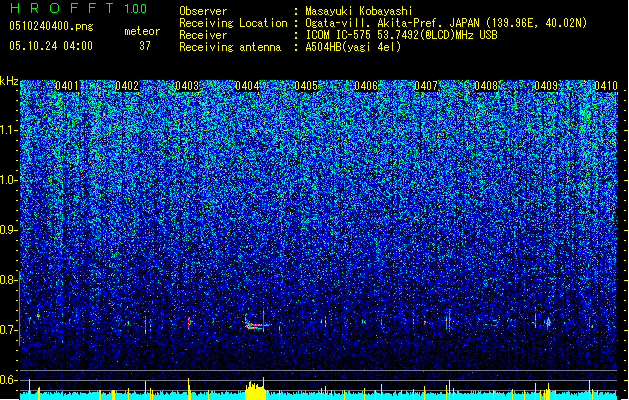Click the 0.6 kHz axis tick label
This screenshot has height=400, width=629.
(9, 380)
